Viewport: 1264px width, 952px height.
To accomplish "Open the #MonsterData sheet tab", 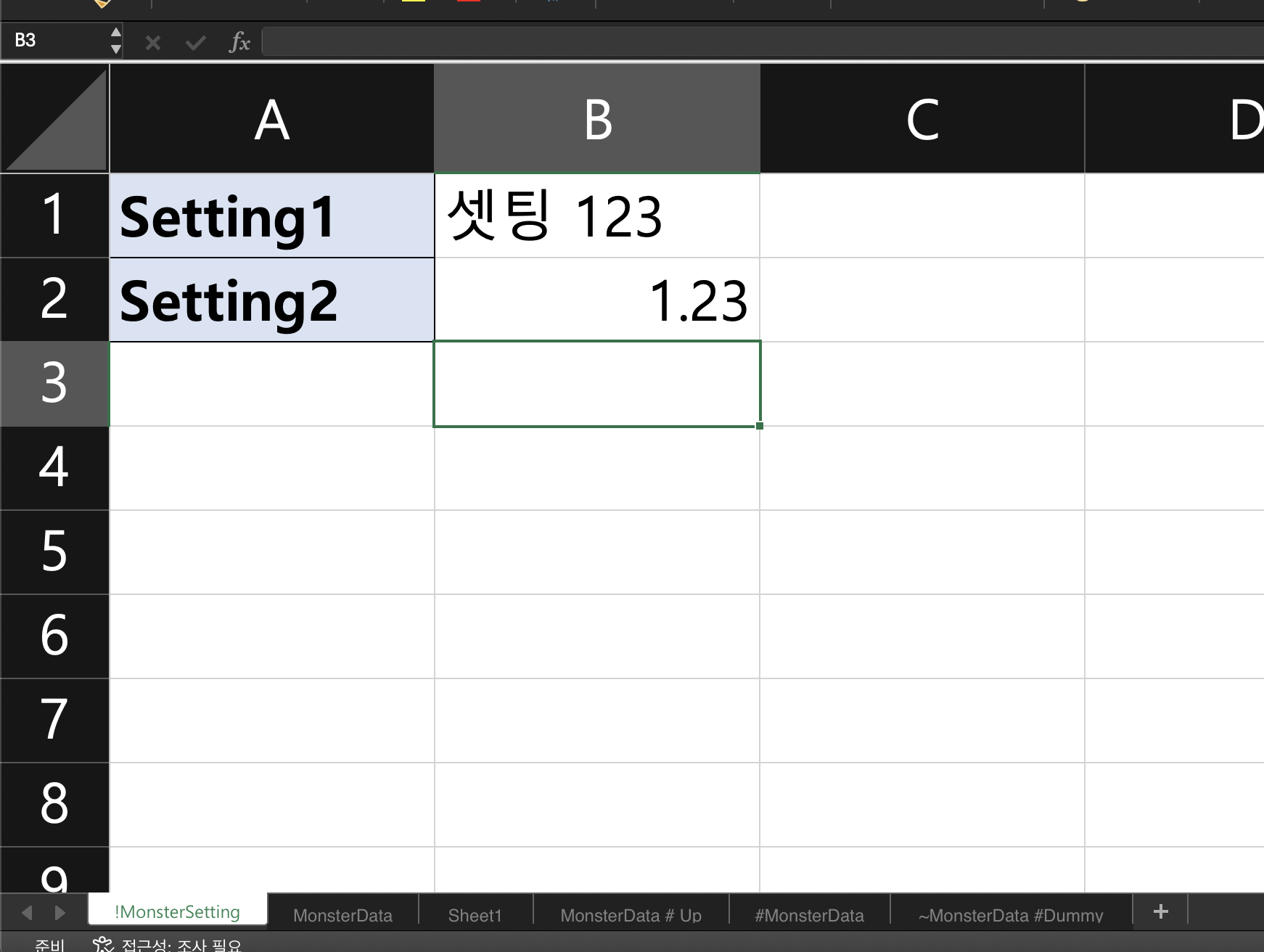I will tap(809, 916).
